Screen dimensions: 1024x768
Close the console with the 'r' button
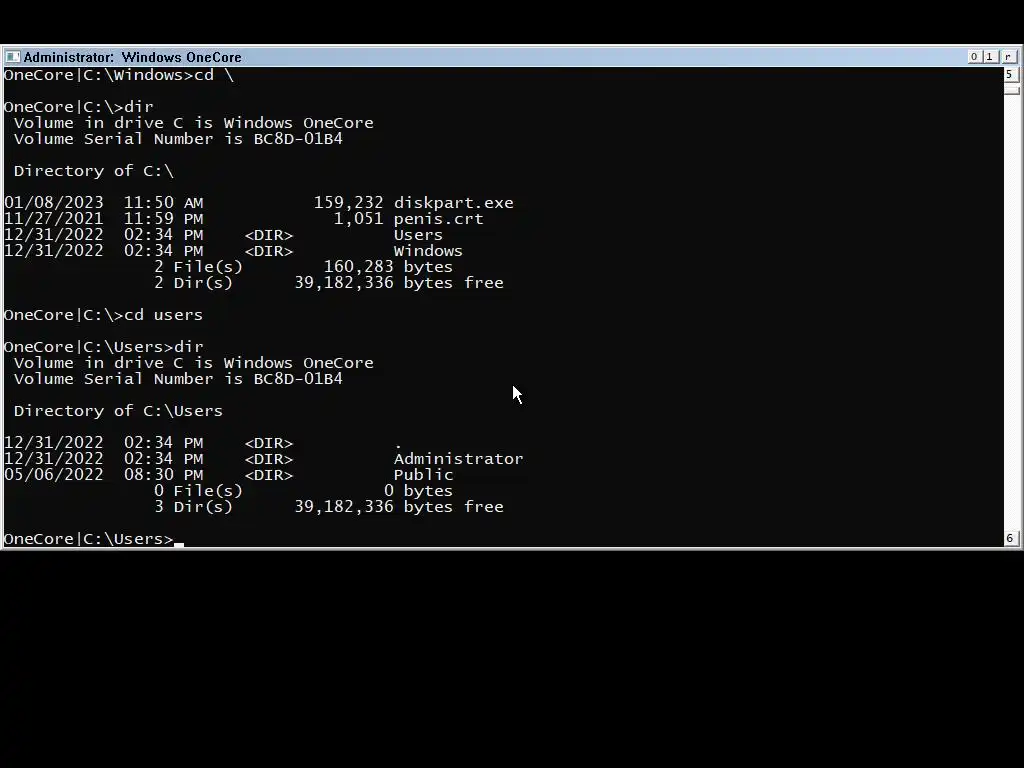click(x=1008, y=57)
